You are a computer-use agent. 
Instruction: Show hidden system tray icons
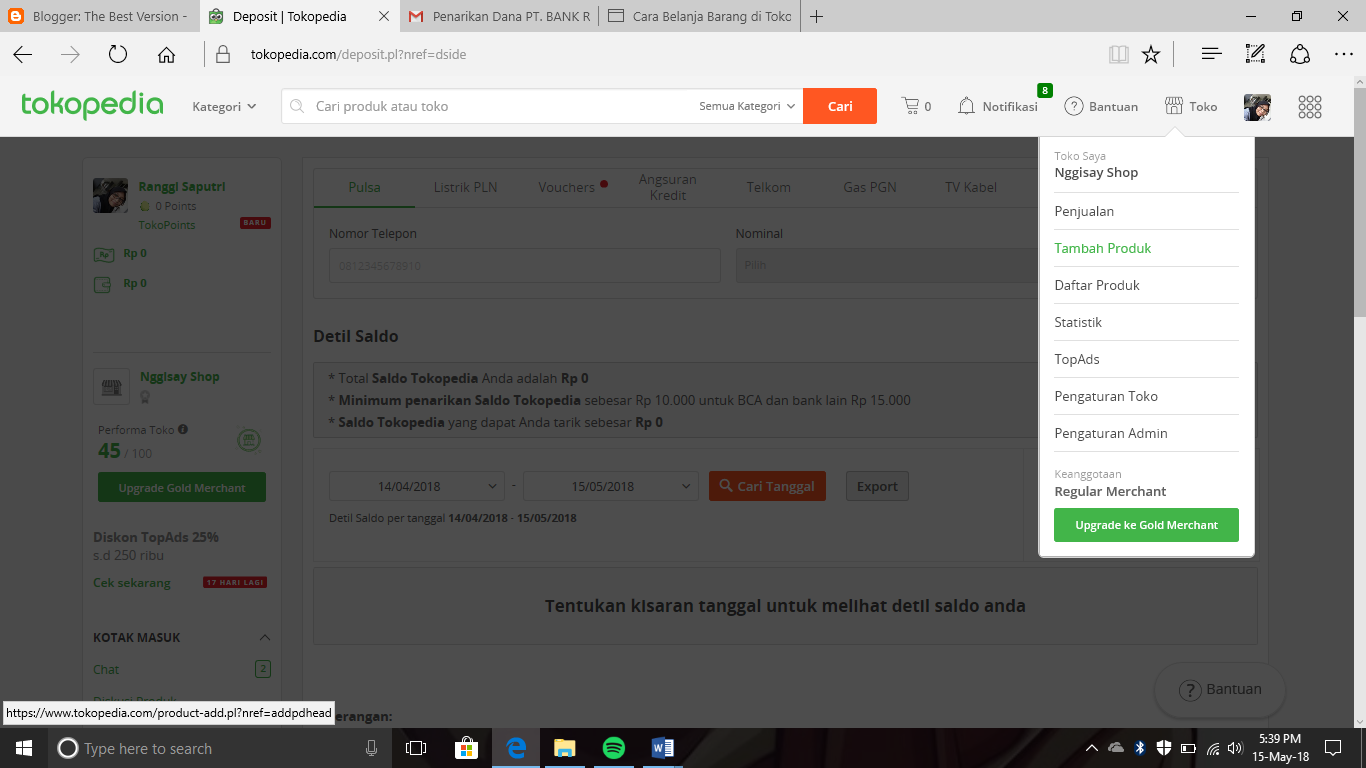tap(1091, 748)
